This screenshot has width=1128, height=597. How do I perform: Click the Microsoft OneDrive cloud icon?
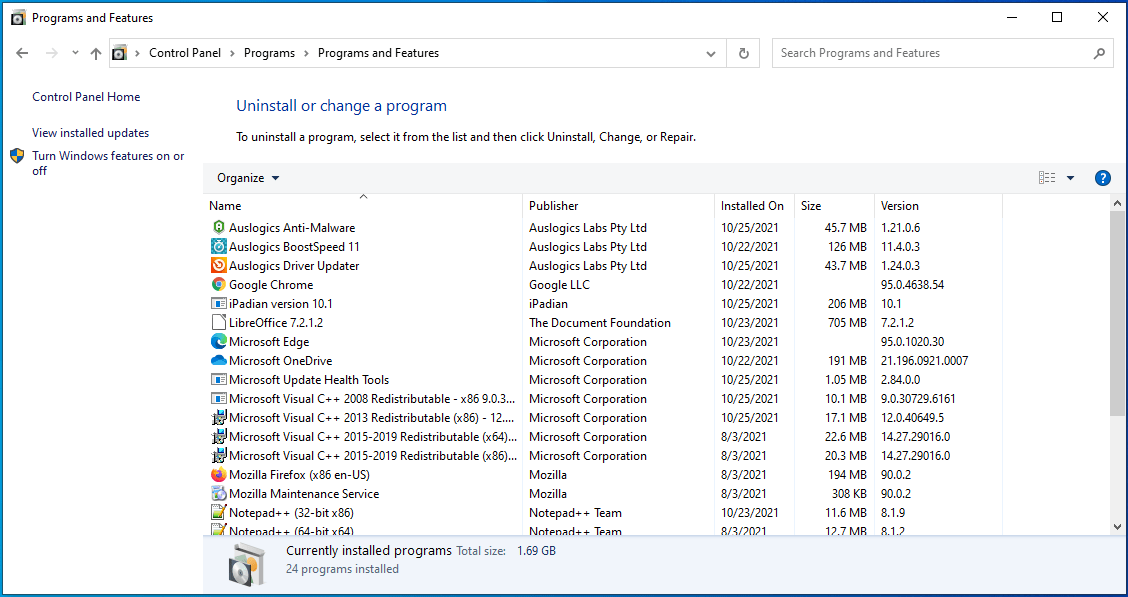tap(220, 360)
